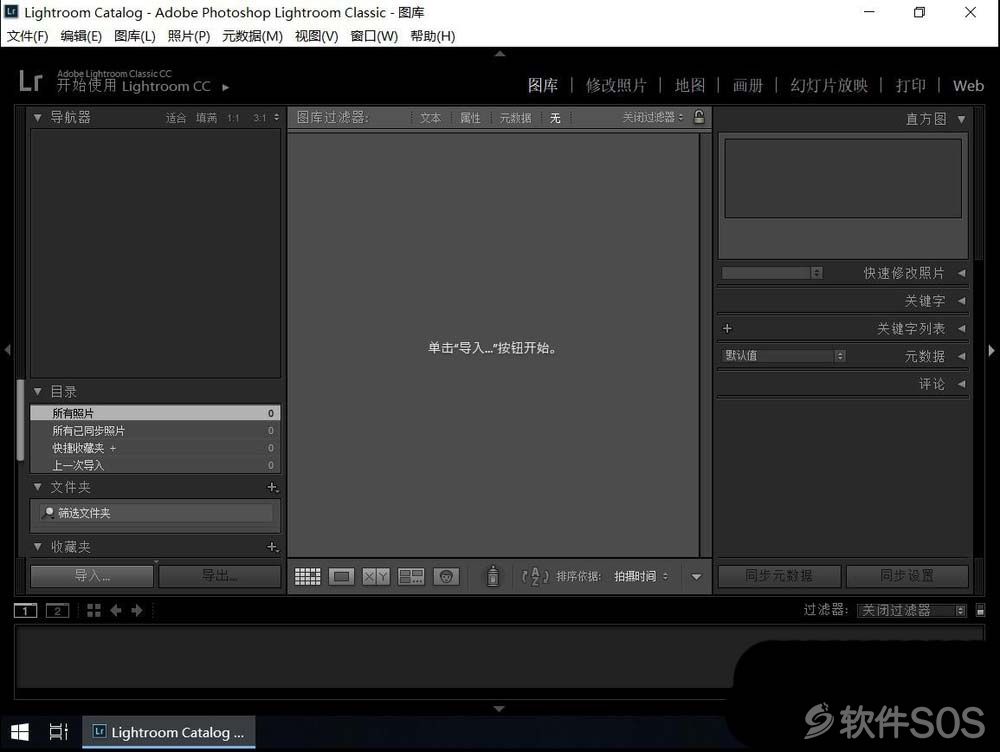Screen dimensions: 1000x752
Task: Go forward with the filmstrip right arrow
Action: (x=136, y=610)
